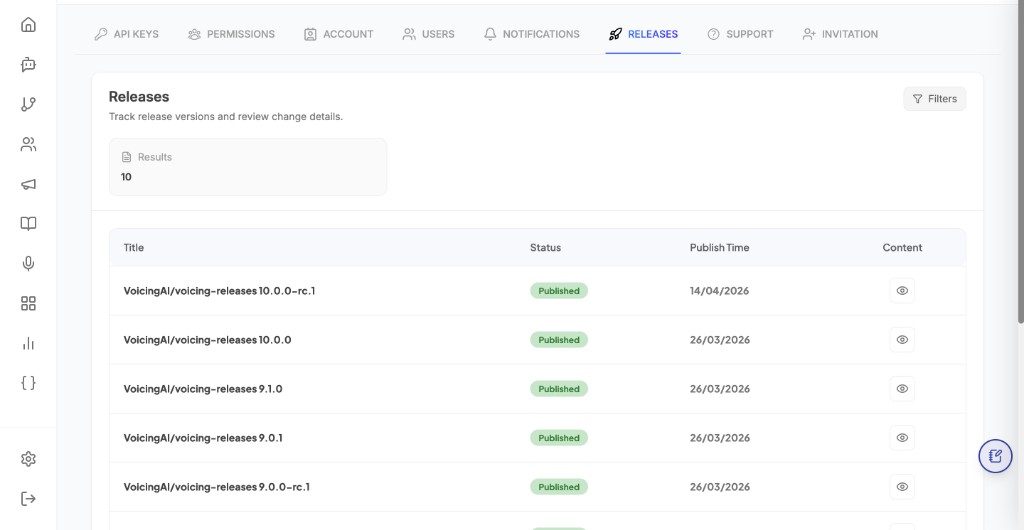Open the microphone voice icon
Image resolution: width=1024 pixels, height=530 pixels.
click(x=28, y=264)
